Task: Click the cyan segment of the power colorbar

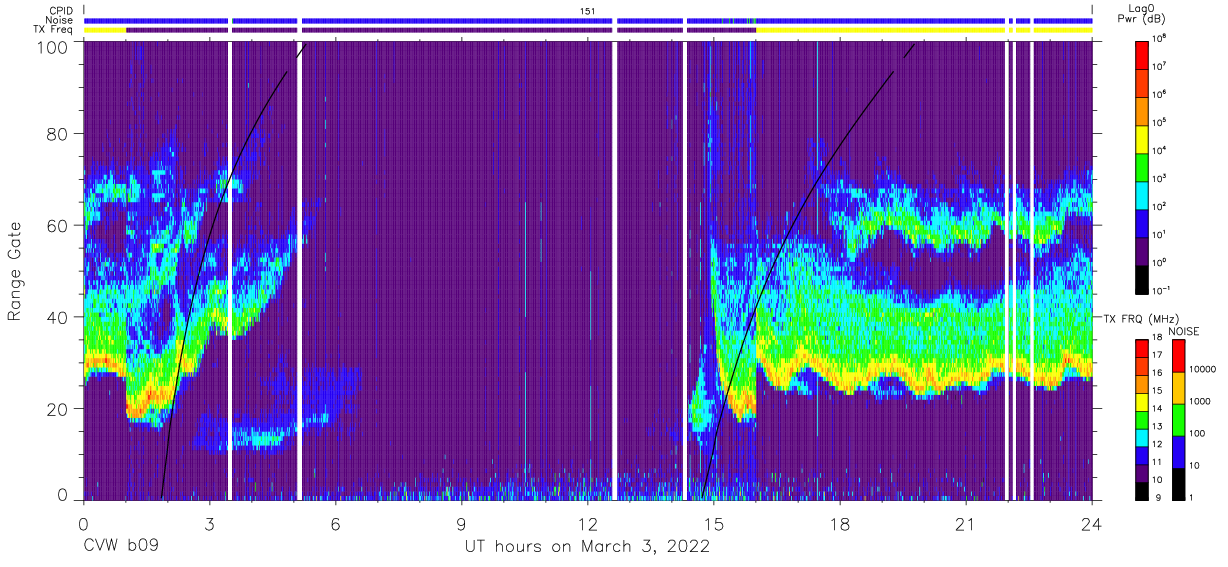Action: click(1142, 194)
